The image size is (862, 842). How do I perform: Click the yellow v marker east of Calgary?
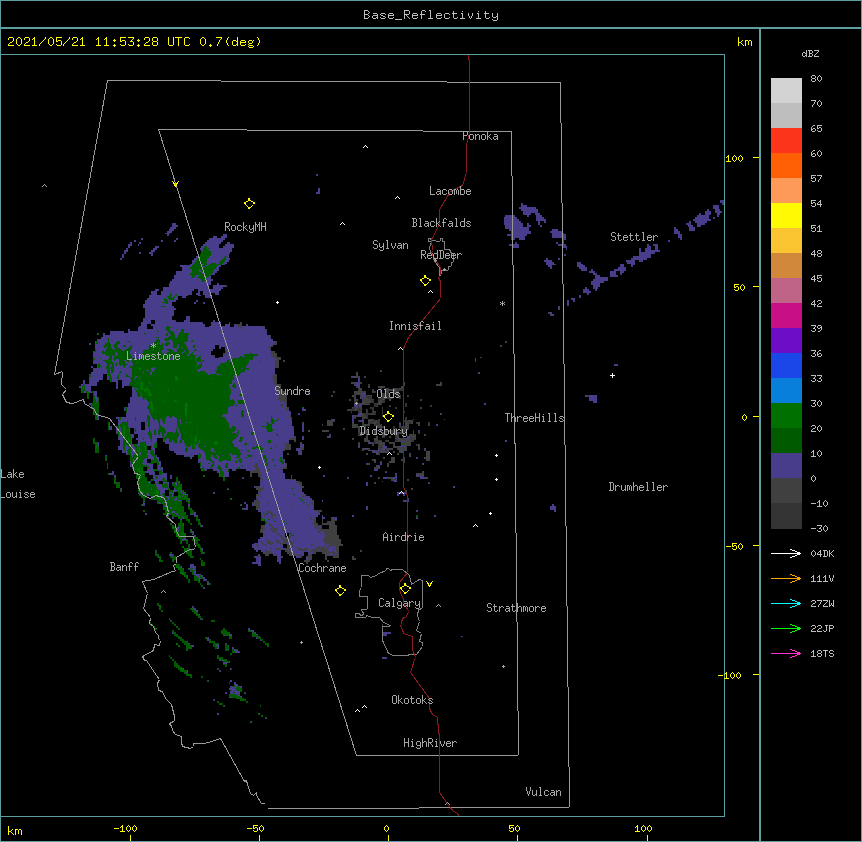pyautogui.click(x=429, y=584)
